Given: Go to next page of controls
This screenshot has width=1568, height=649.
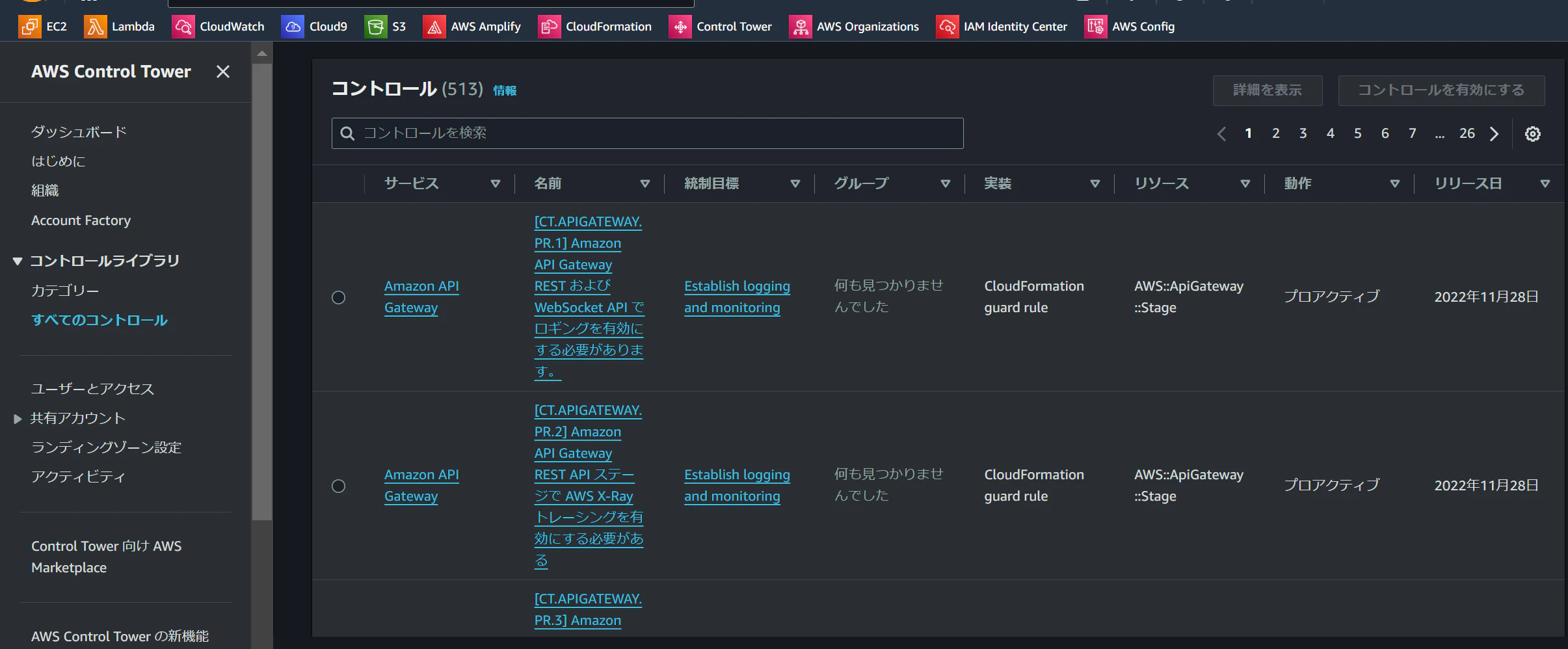Looking at the screenshot, I should click(1495, 134).
